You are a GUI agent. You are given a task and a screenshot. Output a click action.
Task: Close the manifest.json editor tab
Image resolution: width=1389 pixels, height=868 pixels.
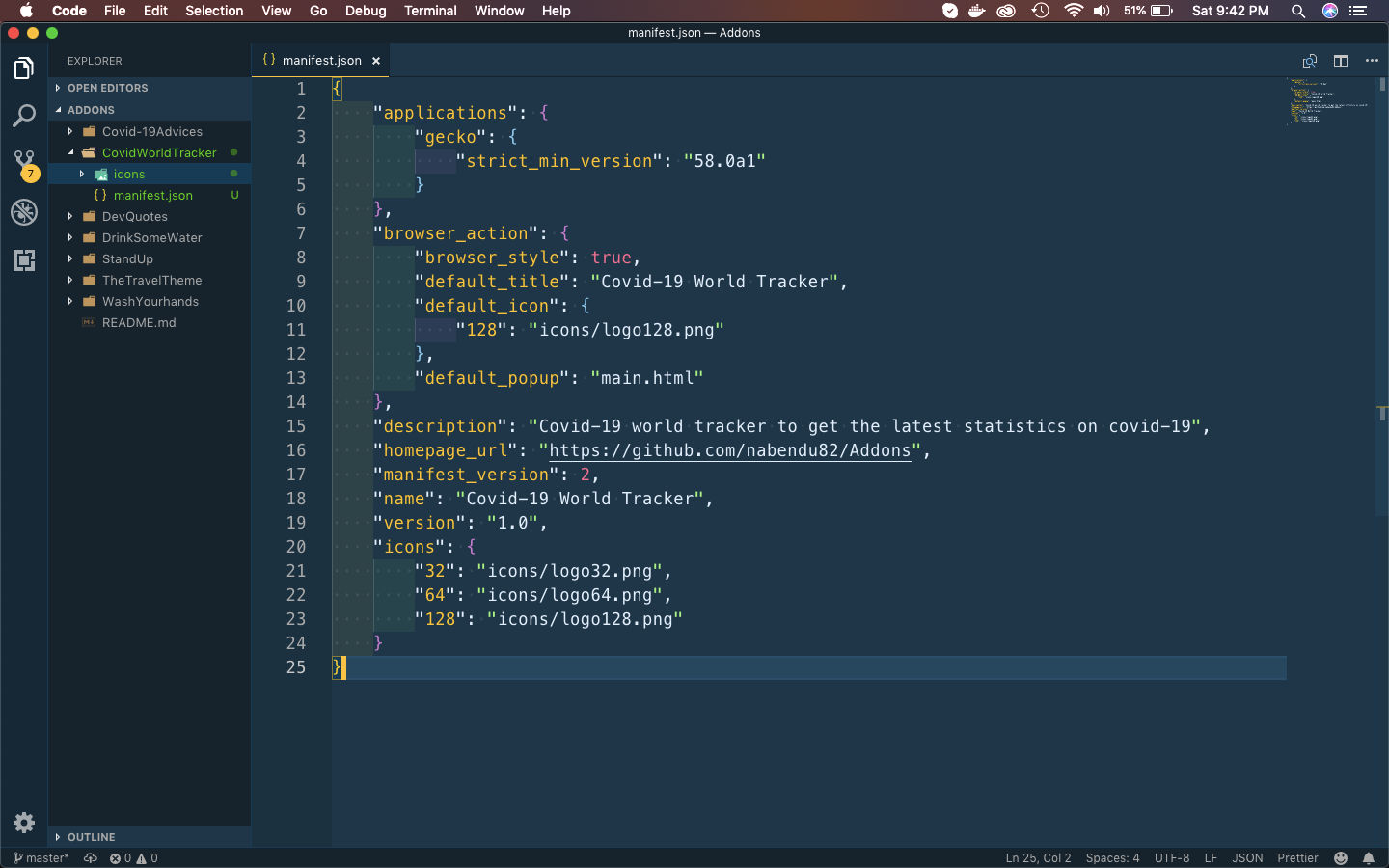click(376, 61)
